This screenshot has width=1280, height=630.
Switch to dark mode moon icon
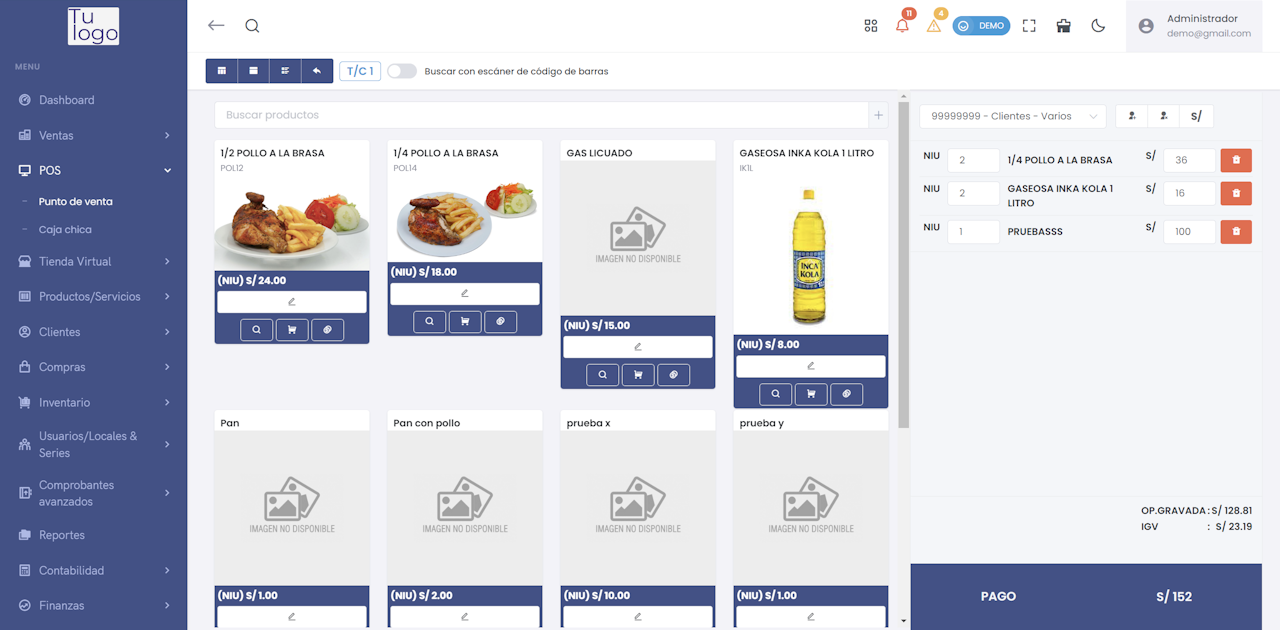click(1098, 26)
